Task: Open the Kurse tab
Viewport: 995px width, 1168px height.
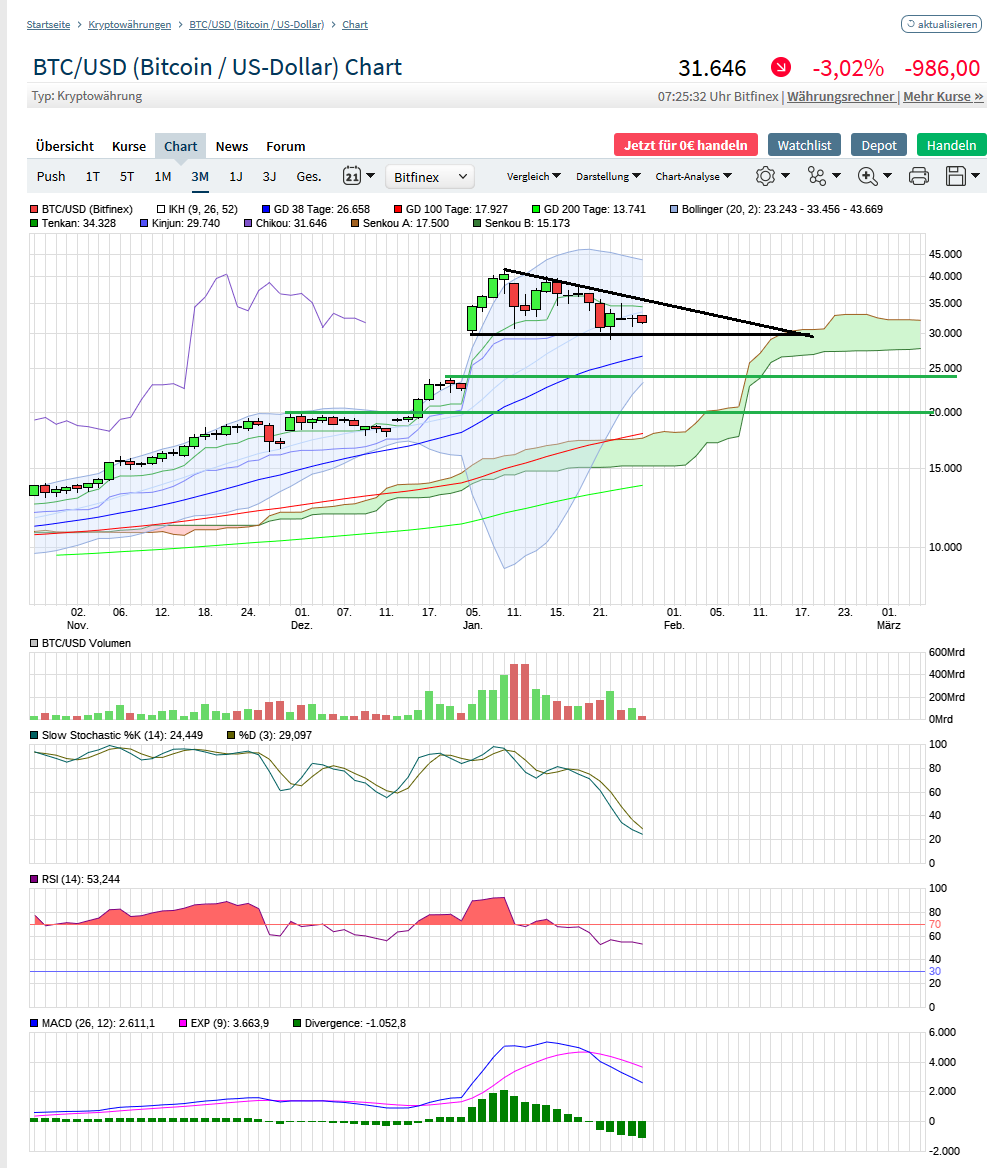Action: (x=128, y=146)
